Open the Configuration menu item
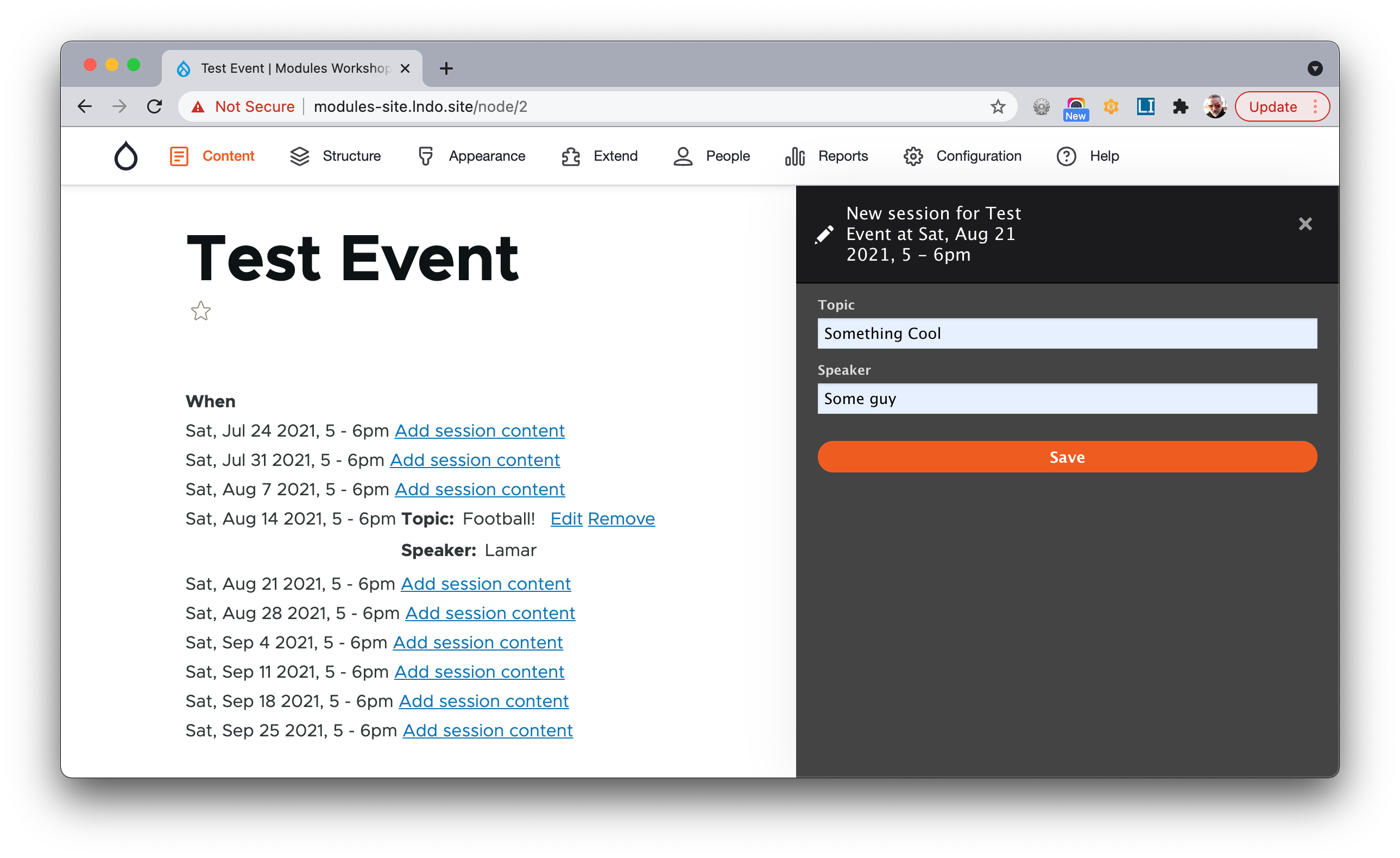Image resolution: width=1400 pixels, height=858 pixels. pyautogui.click(x=962, y=156)
